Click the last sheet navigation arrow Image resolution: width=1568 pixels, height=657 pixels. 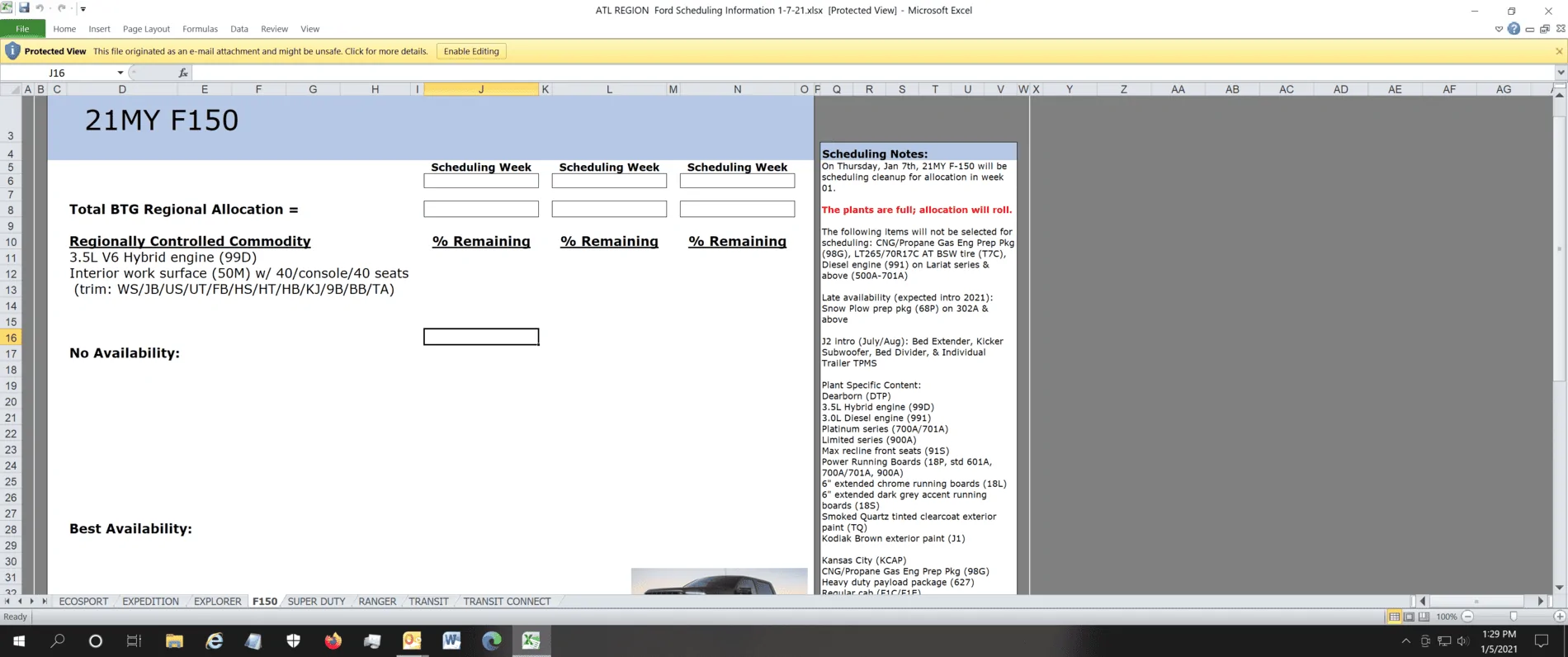[44, 602]
